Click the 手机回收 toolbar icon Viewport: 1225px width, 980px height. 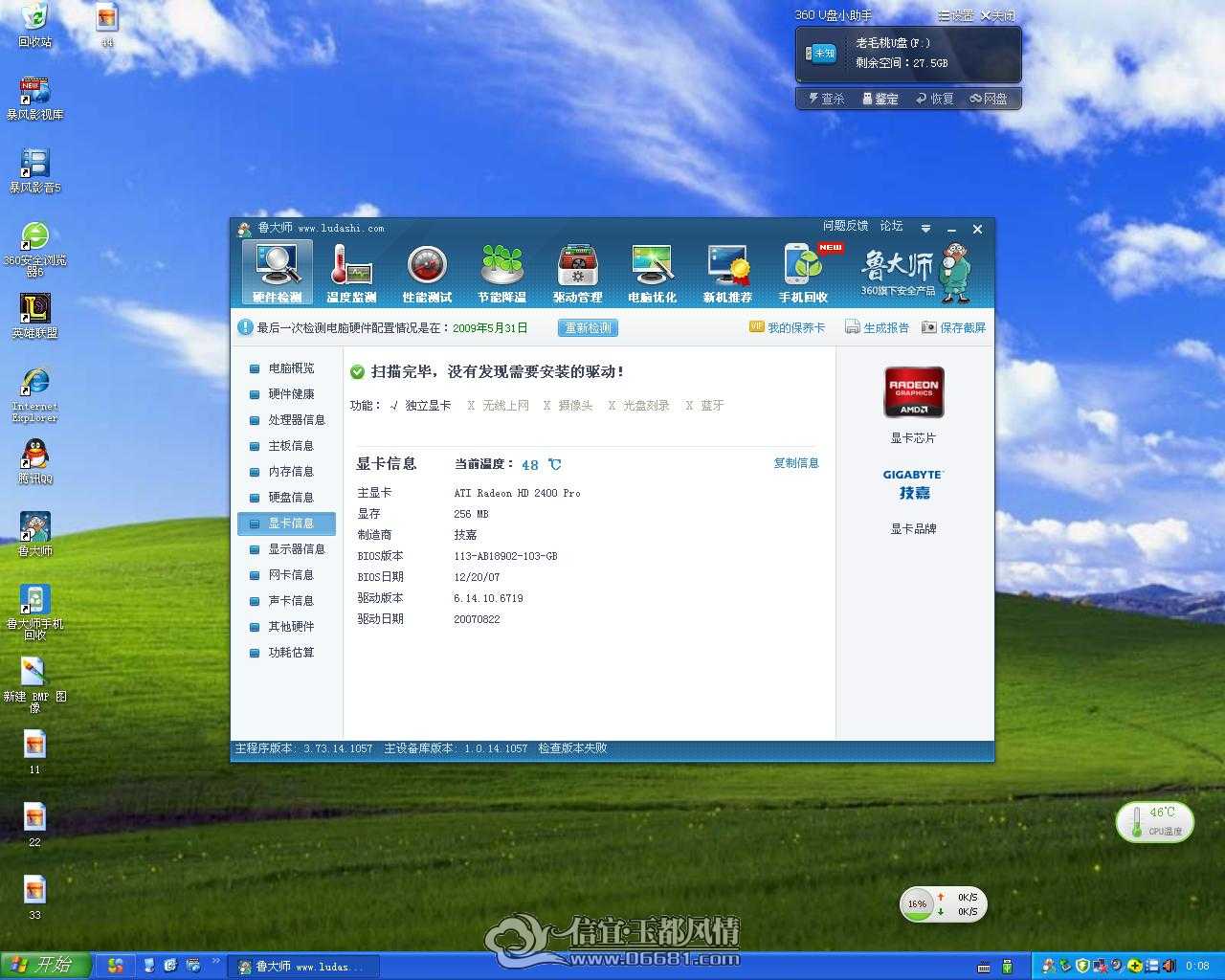(803, 273)
